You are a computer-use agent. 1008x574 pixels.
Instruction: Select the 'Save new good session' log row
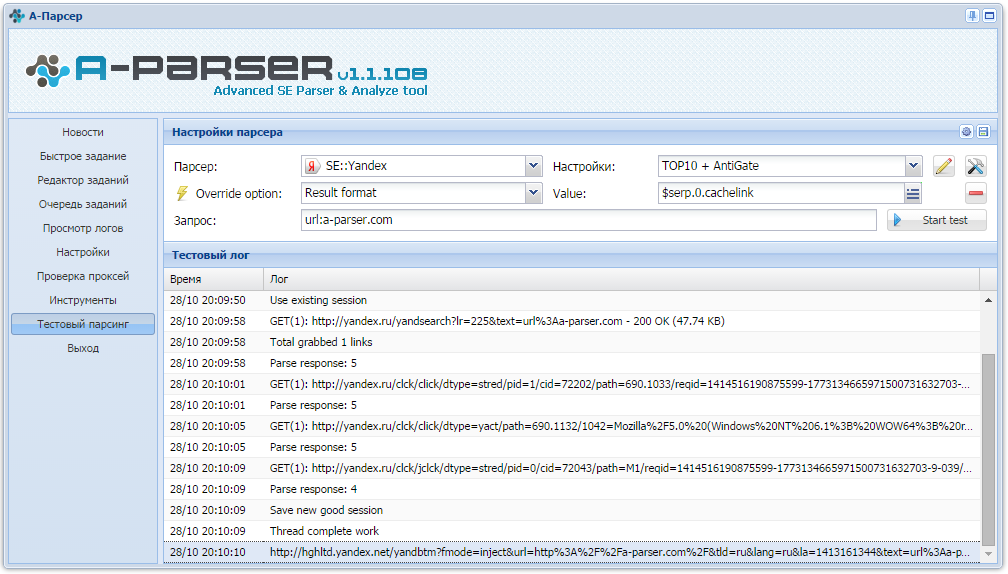tap(572, 510)
